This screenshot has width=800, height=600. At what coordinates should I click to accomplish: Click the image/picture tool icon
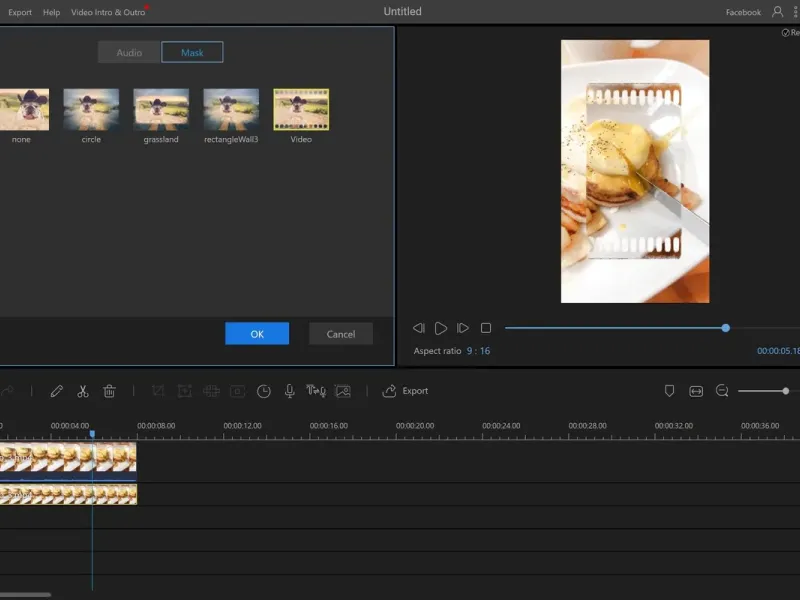tap(343, 391)
